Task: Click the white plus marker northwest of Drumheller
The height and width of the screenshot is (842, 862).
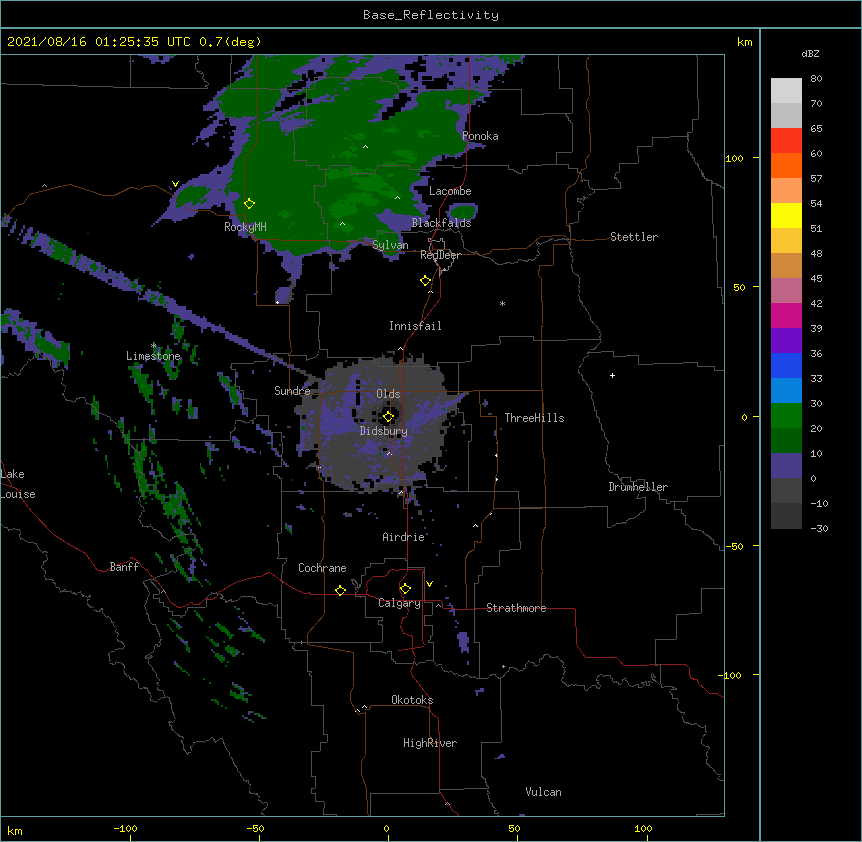Action: pyautogui.click(x=612, y=375)
